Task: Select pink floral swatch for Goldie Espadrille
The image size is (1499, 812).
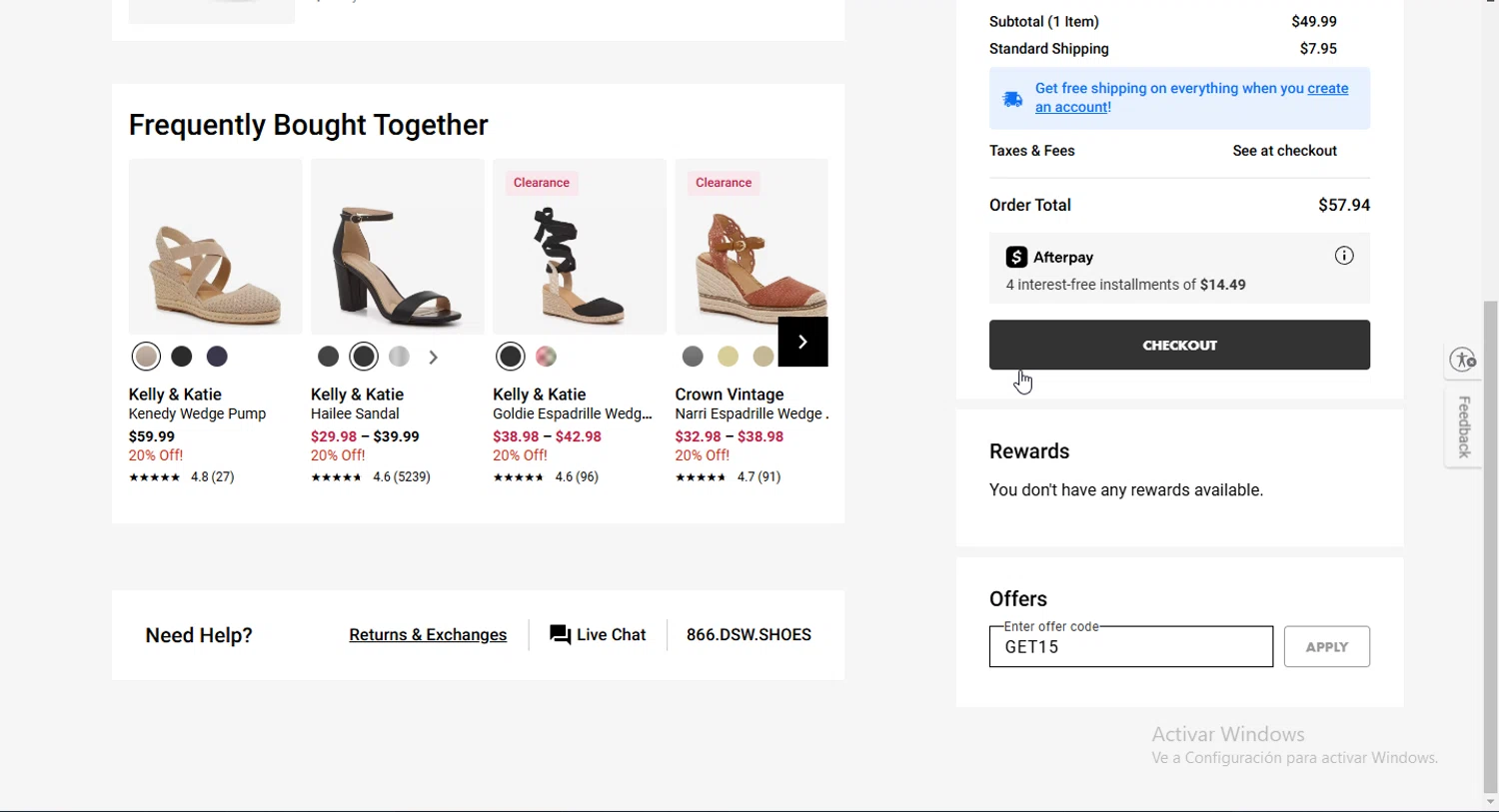Action: [547, 357]
